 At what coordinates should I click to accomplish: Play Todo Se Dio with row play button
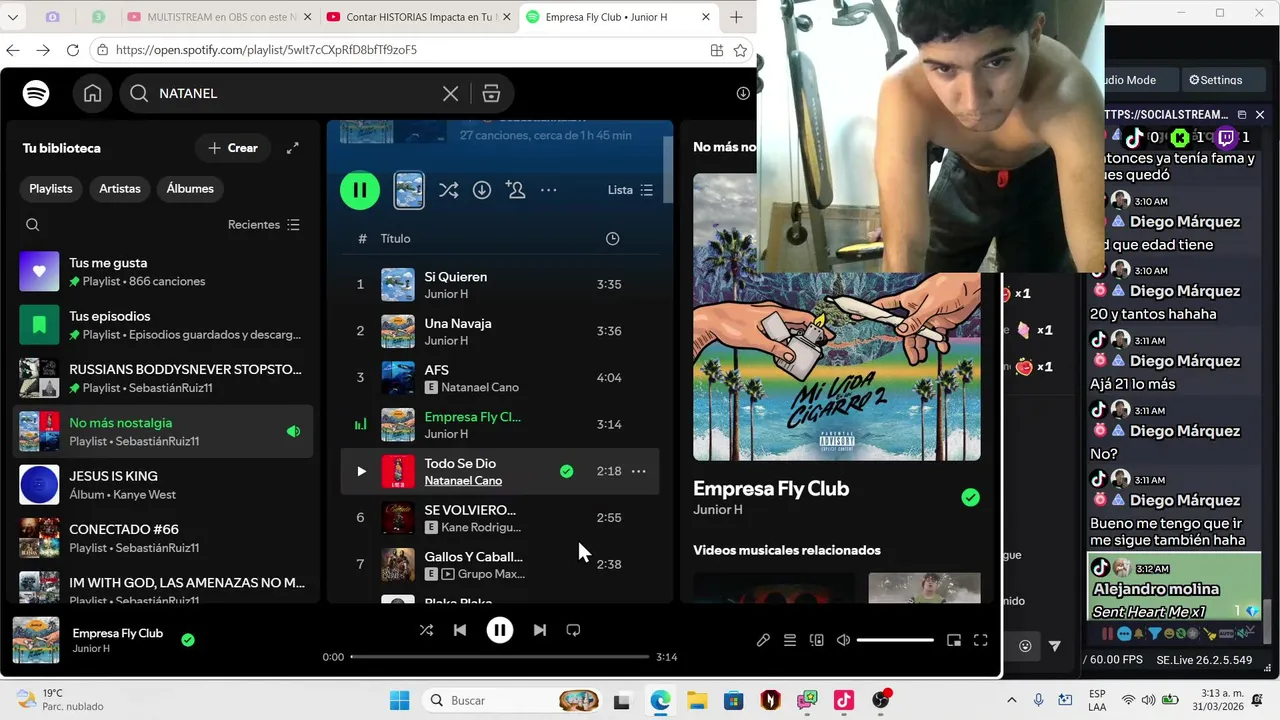coord(361,471)
